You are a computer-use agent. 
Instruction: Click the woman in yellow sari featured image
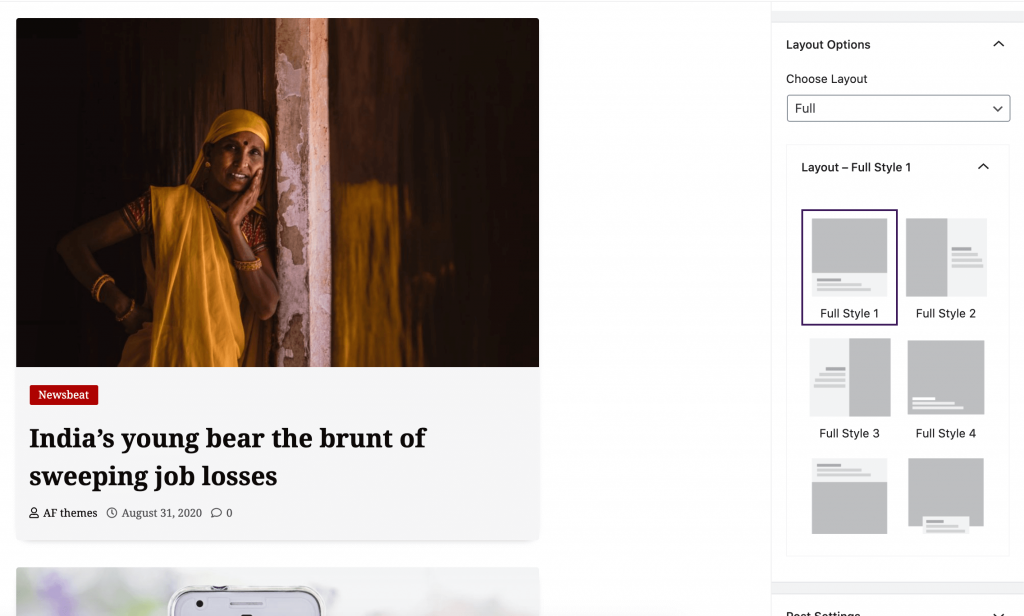(x=278, y=192)
